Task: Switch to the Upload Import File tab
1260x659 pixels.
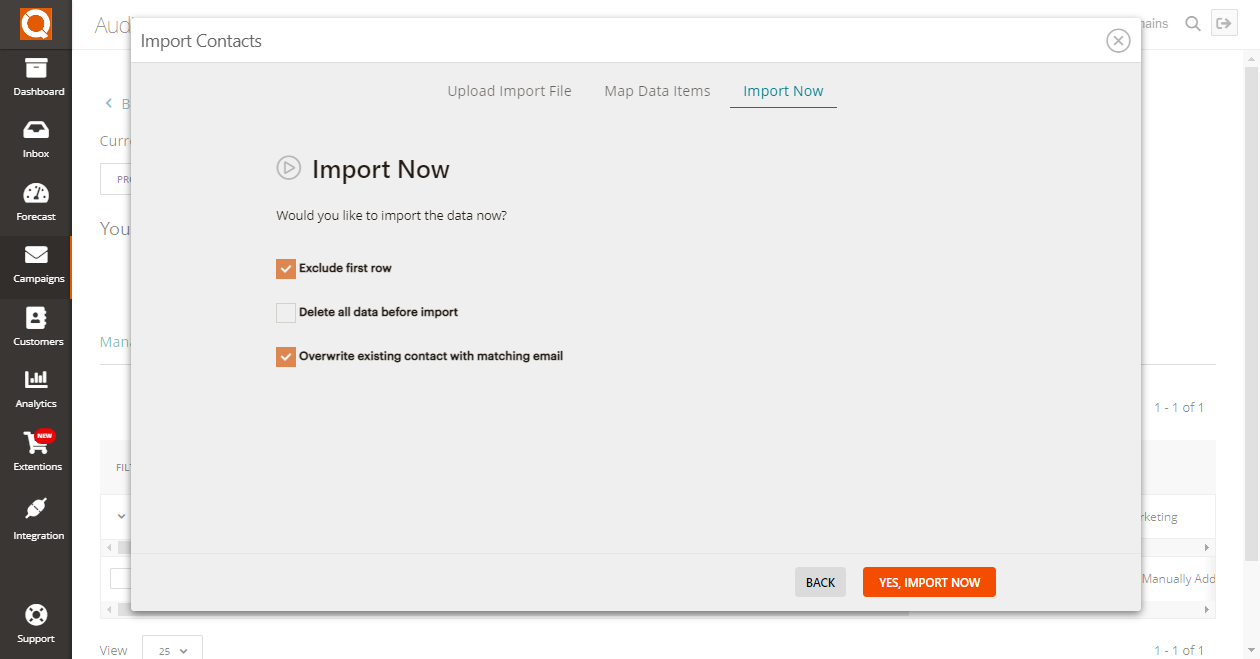Action: (509, 91)
